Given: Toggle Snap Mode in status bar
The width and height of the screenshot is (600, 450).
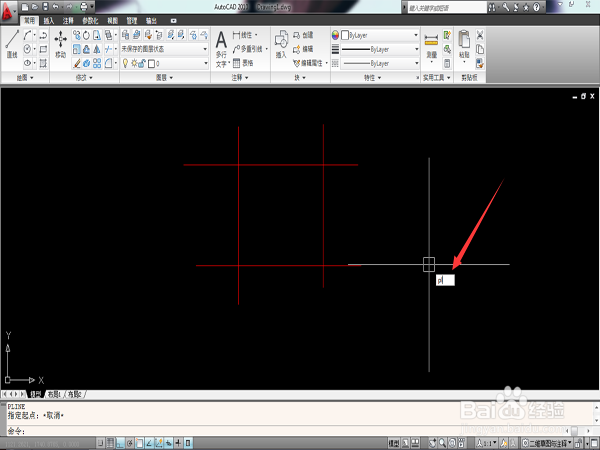Looking at the screenshot, I should (x=100, y=443).
